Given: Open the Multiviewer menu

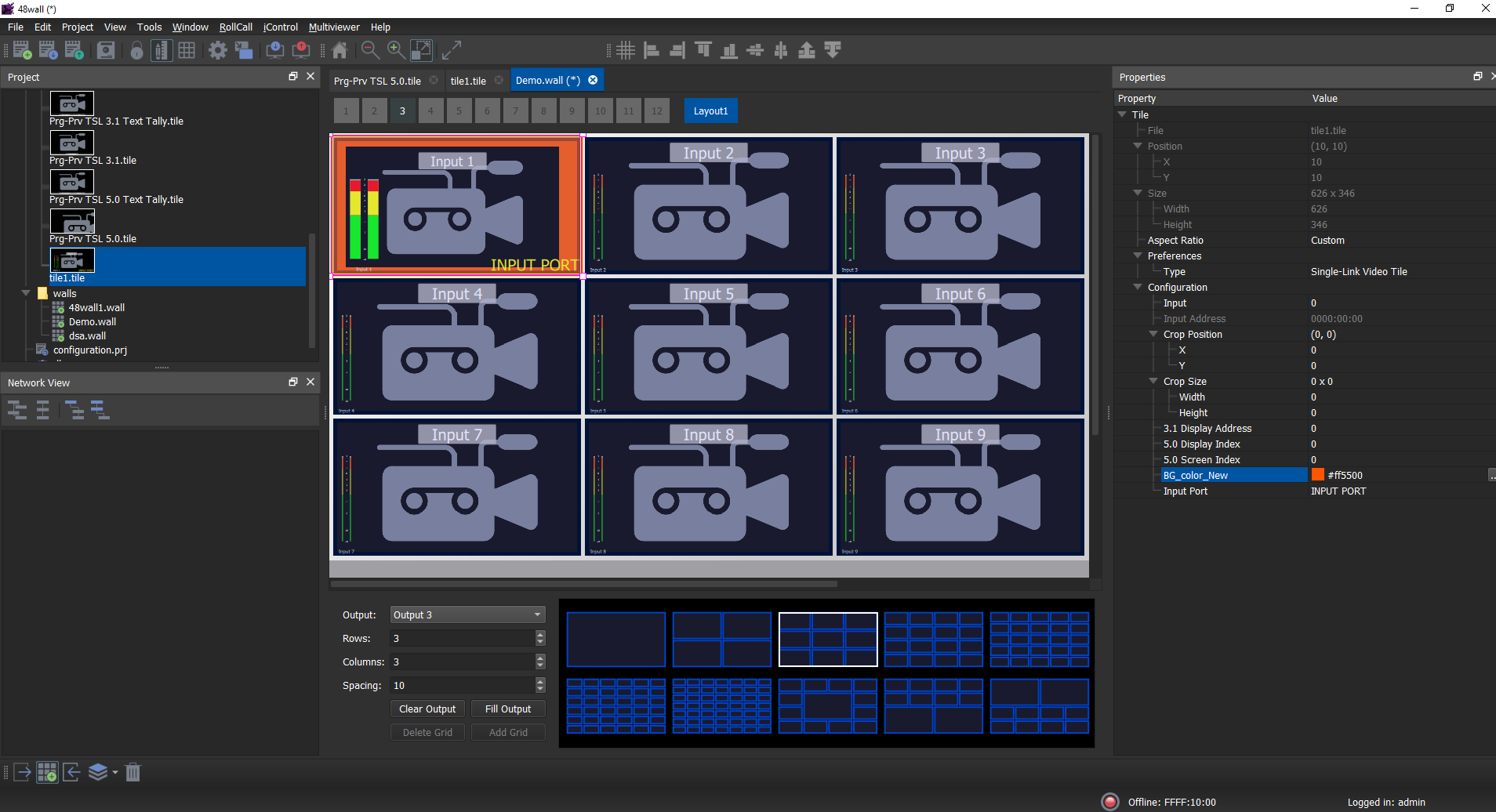Looking at the screenshot, I should point(334,27).
